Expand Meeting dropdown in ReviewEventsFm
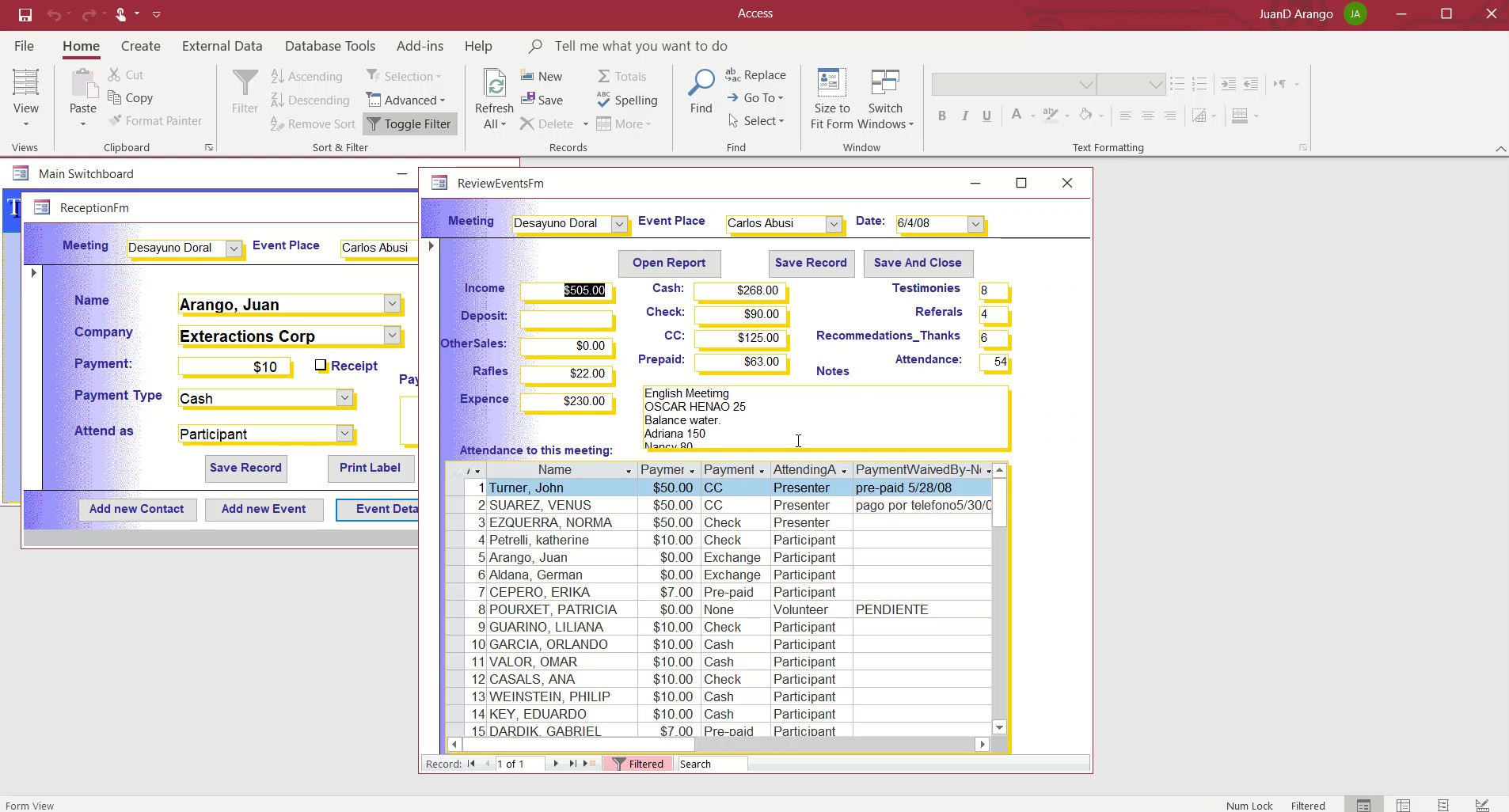 coord(619,224)
